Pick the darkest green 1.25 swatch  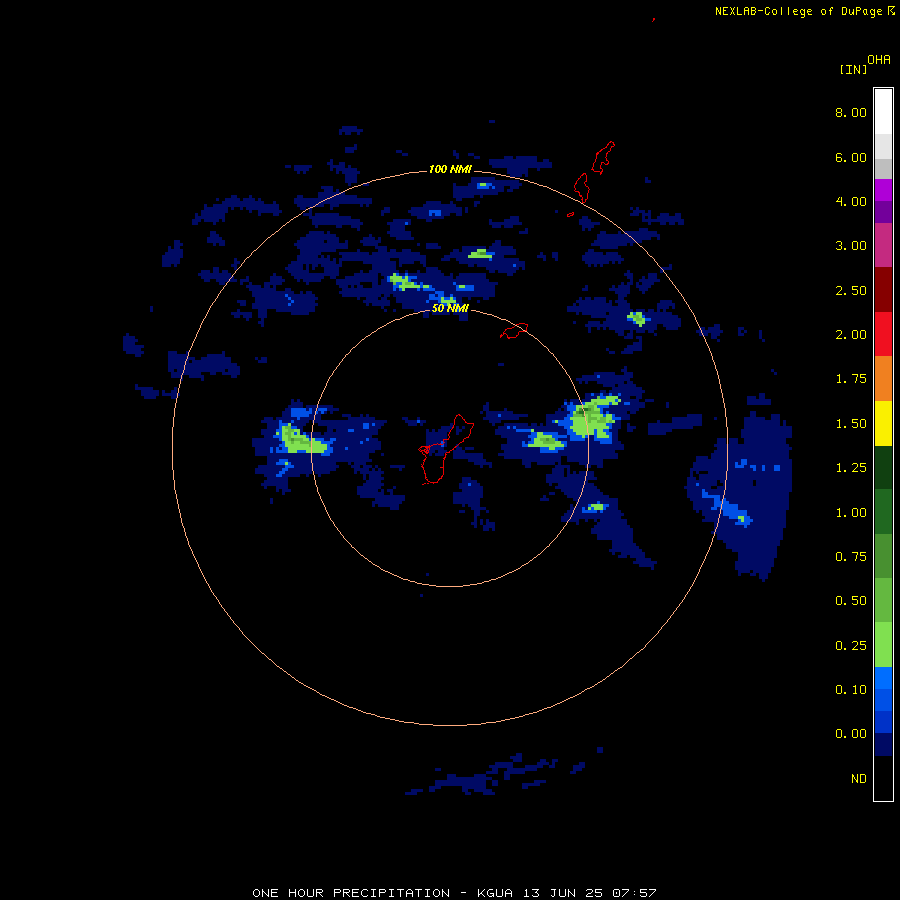pyautogui.click(x=883, y=467)
